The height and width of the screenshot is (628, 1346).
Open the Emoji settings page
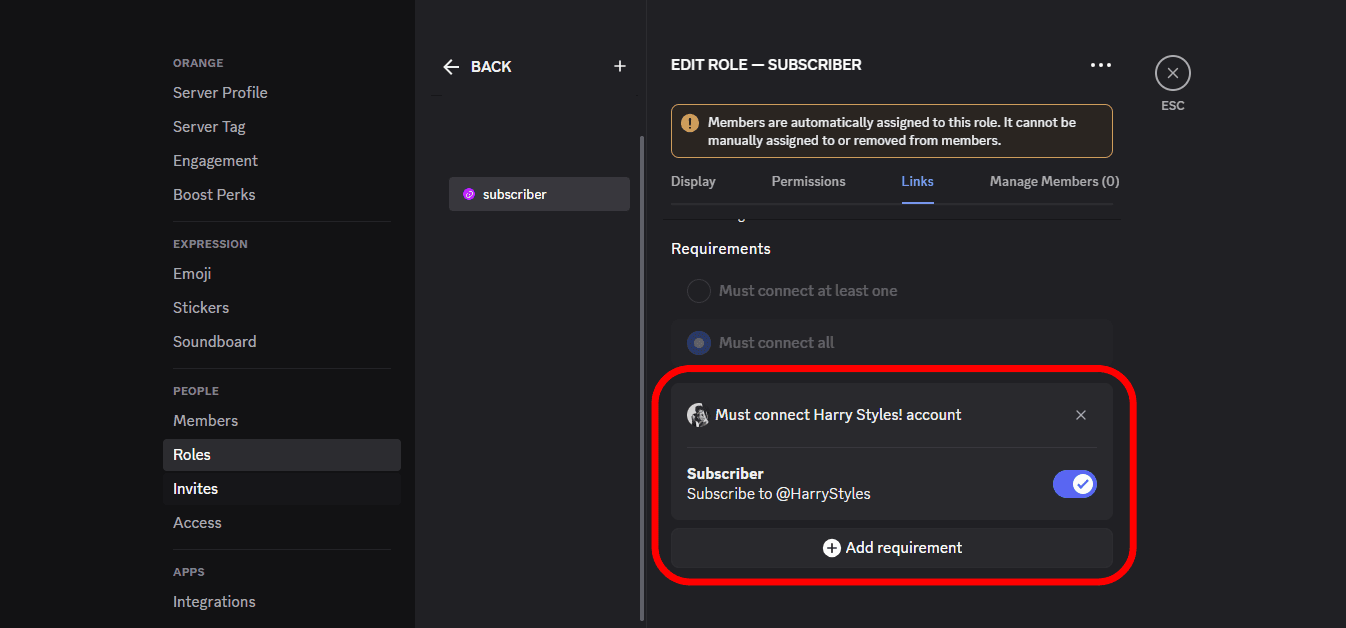point(192,274)
